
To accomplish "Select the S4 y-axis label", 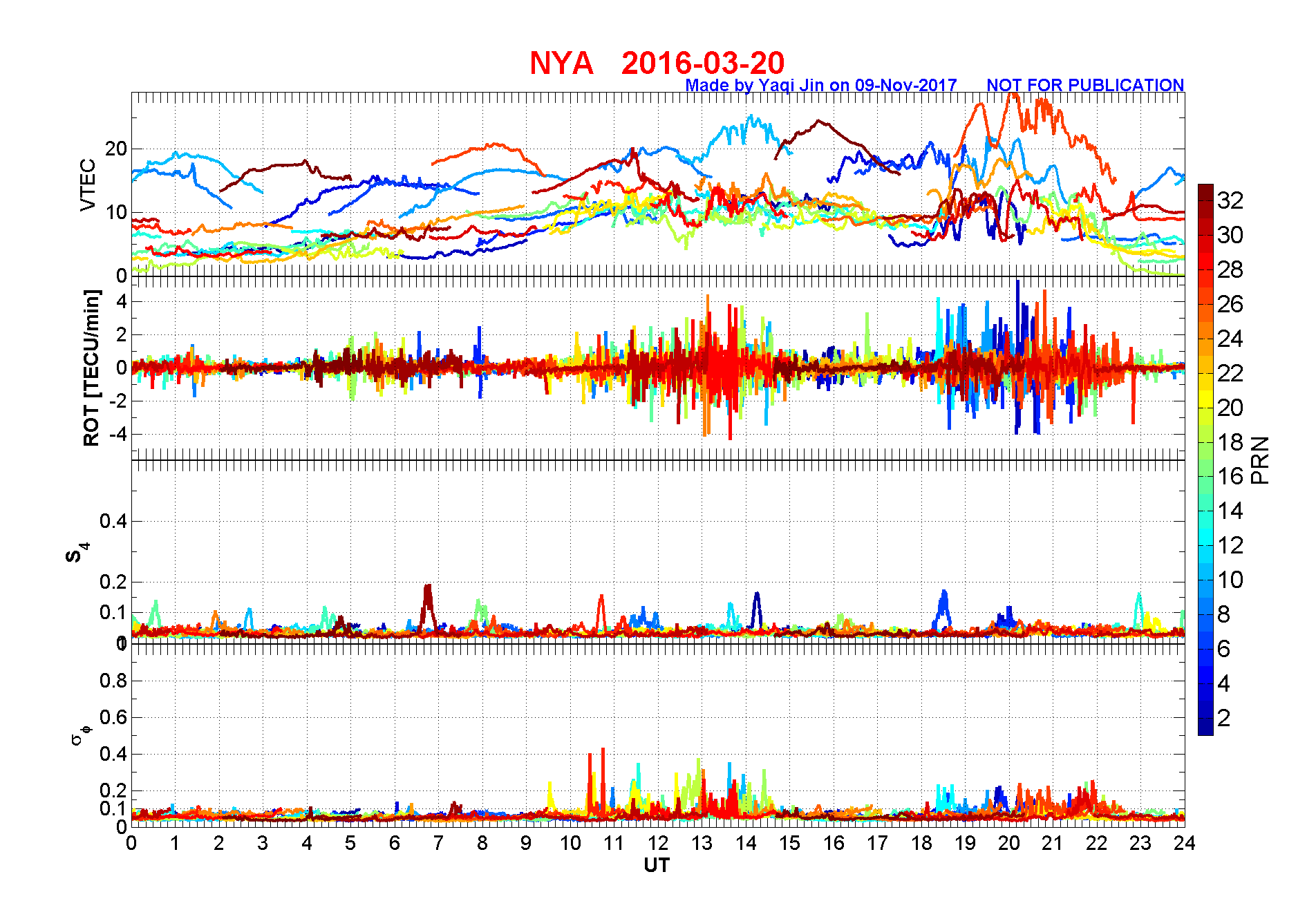I will pyautogui.click(x=77, y=553).
